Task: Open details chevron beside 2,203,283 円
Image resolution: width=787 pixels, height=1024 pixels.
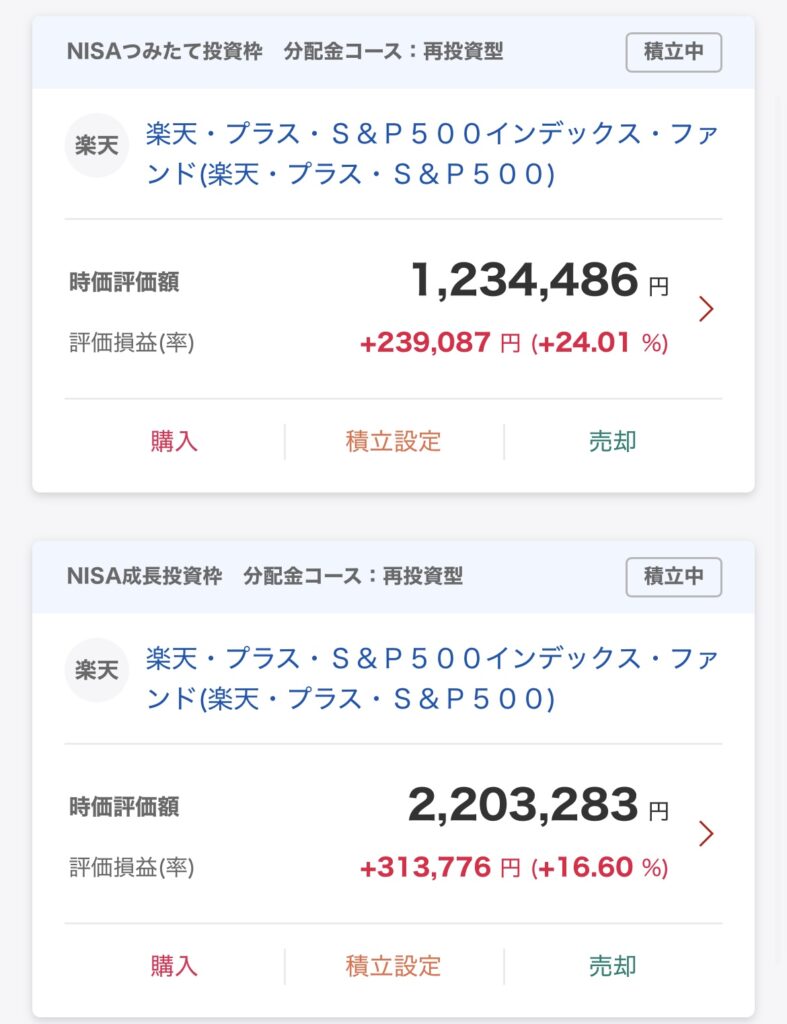Action: click(706, 833)
